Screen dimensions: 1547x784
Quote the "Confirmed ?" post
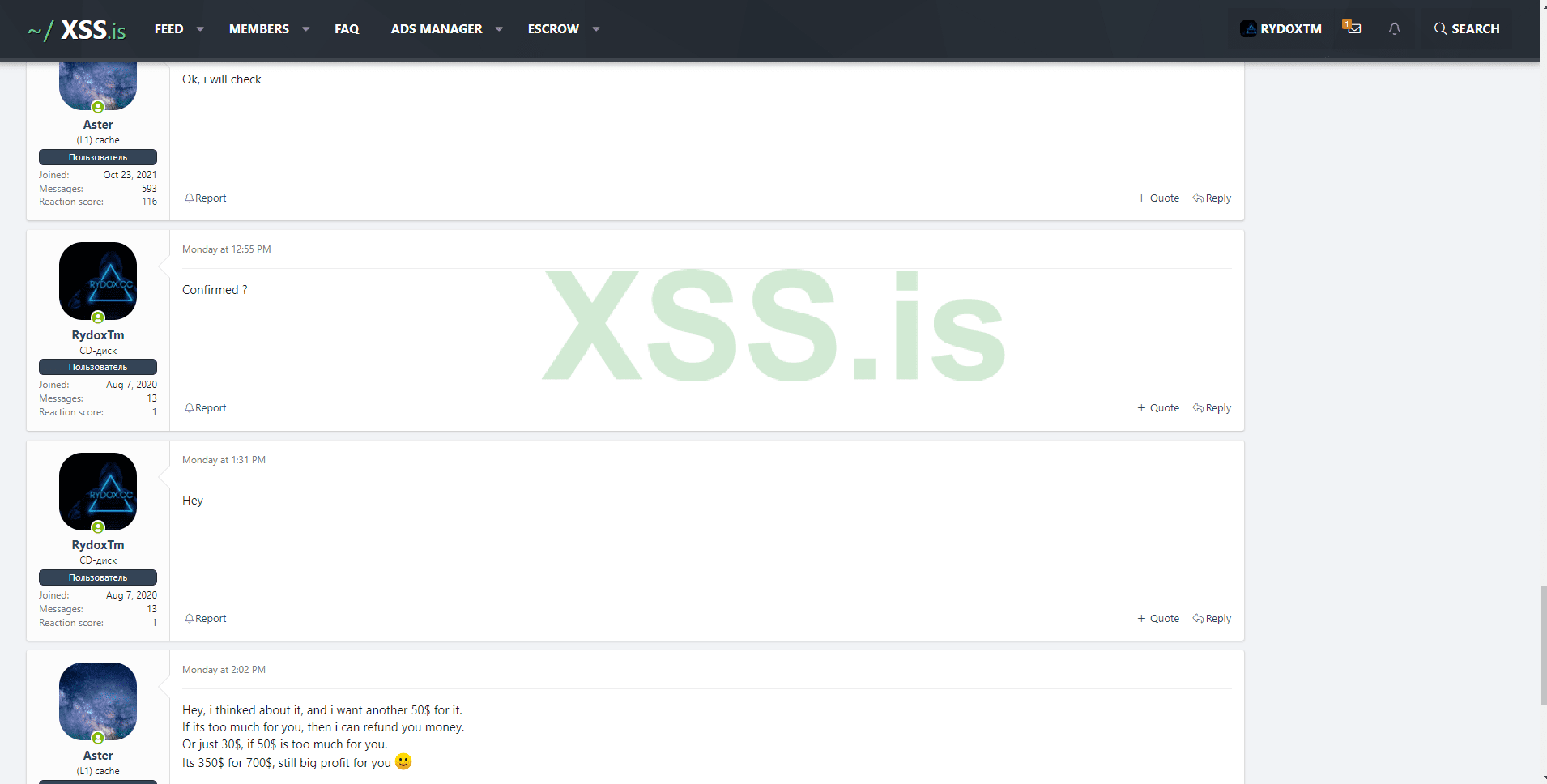coord(1158,408)
